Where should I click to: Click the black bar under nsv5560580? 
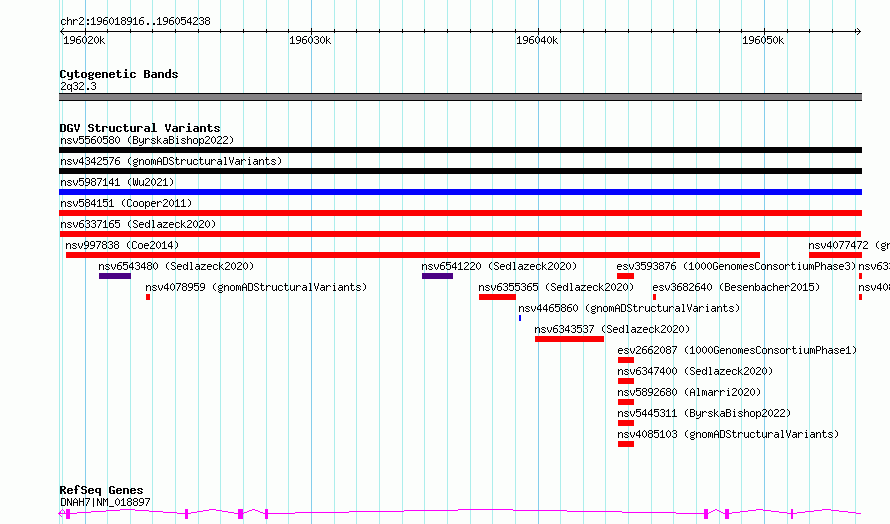pyautogui.click(x=460, y=150)
